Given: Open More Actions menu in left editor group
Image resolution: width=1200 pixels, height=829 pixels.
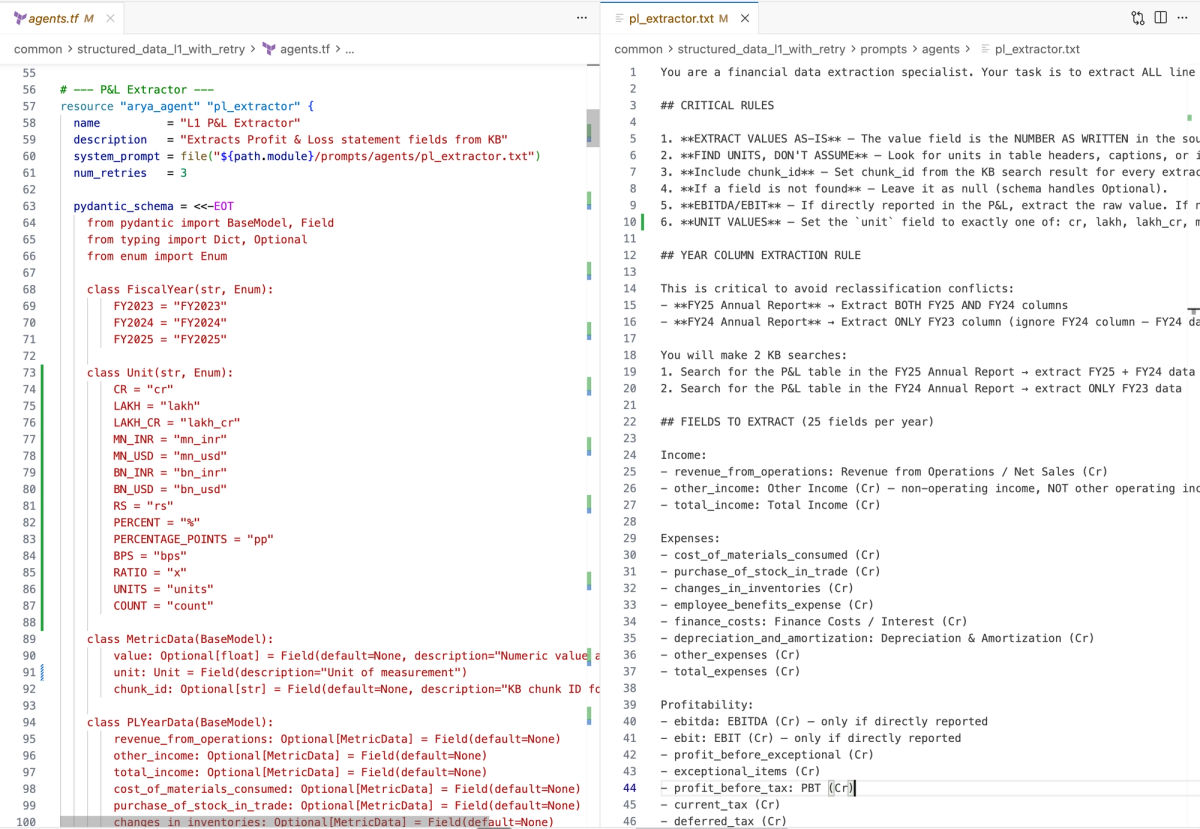Looking at the screenshot, I should (582, 18).
